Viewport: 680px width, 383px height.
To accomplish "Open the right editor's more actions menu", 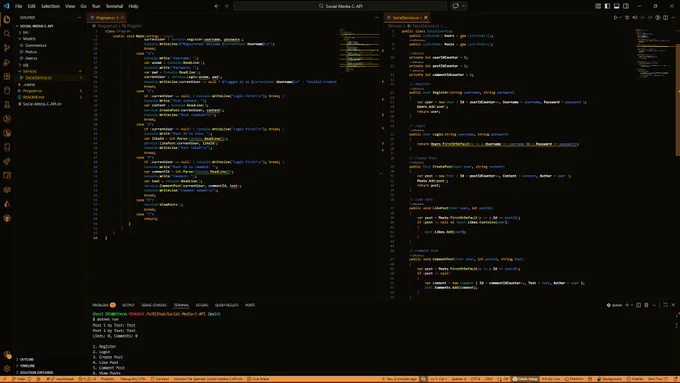I will (673, 18).
